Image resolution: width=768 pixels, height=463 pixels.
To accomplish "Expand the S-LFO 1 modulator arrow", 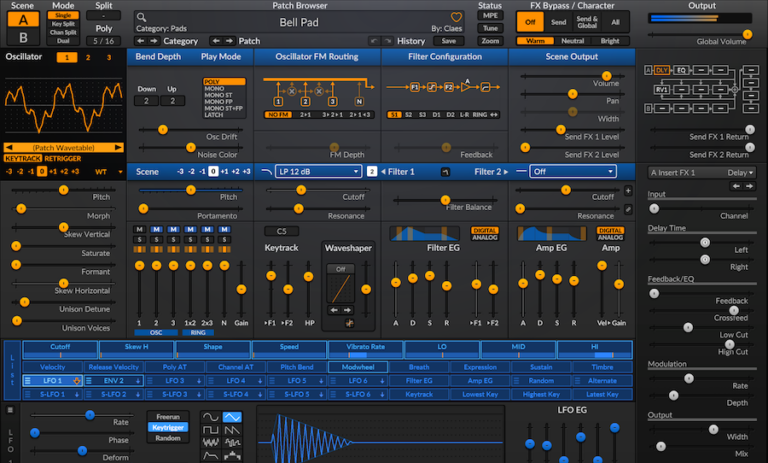I will 77,394.
